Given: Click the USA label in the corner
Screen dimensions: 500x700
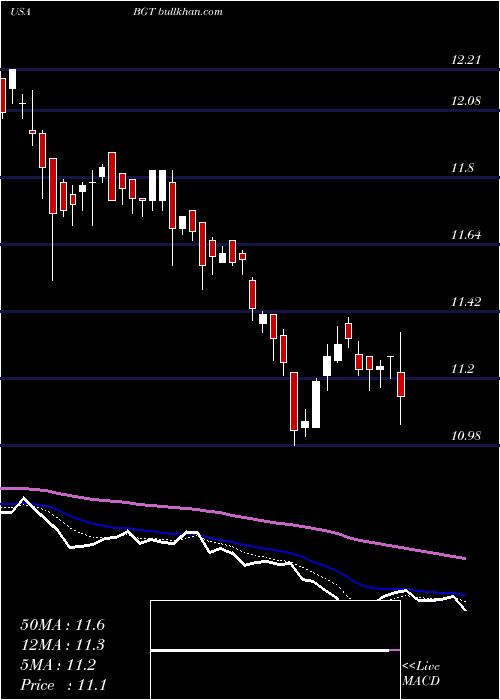Looking at the screenshot, I should pos(20,12).
